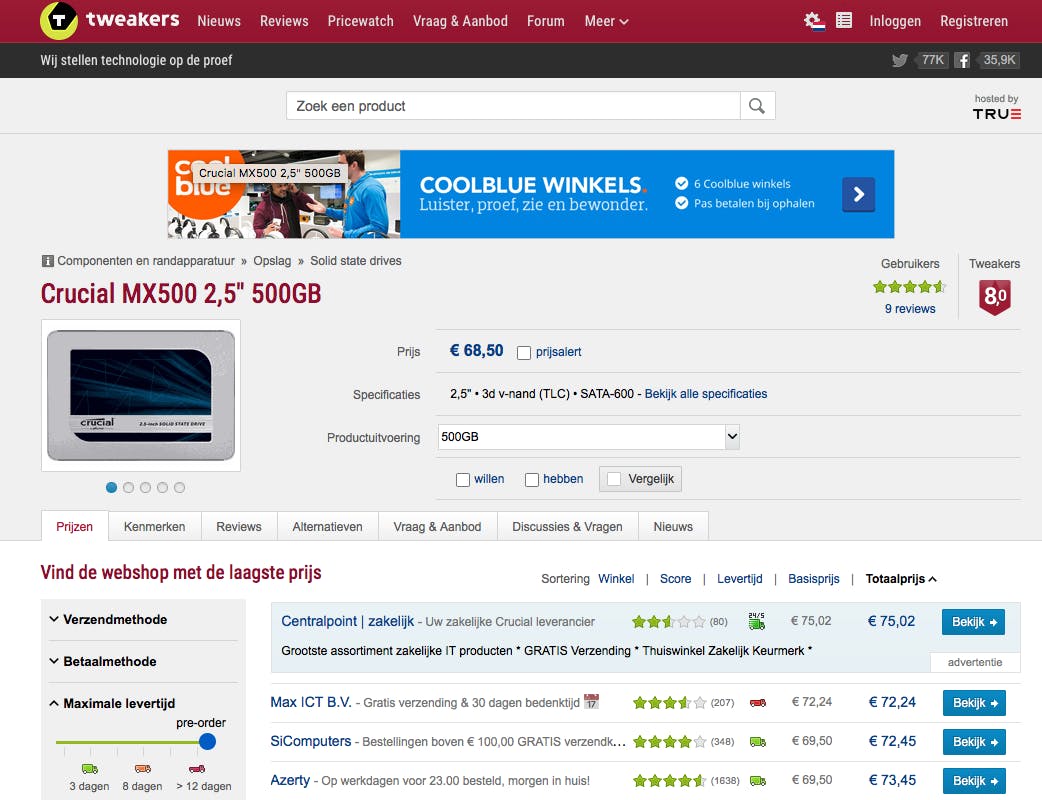Click Azerty green delivery truck icon
1042x800 pixels.
click(758, 781)
